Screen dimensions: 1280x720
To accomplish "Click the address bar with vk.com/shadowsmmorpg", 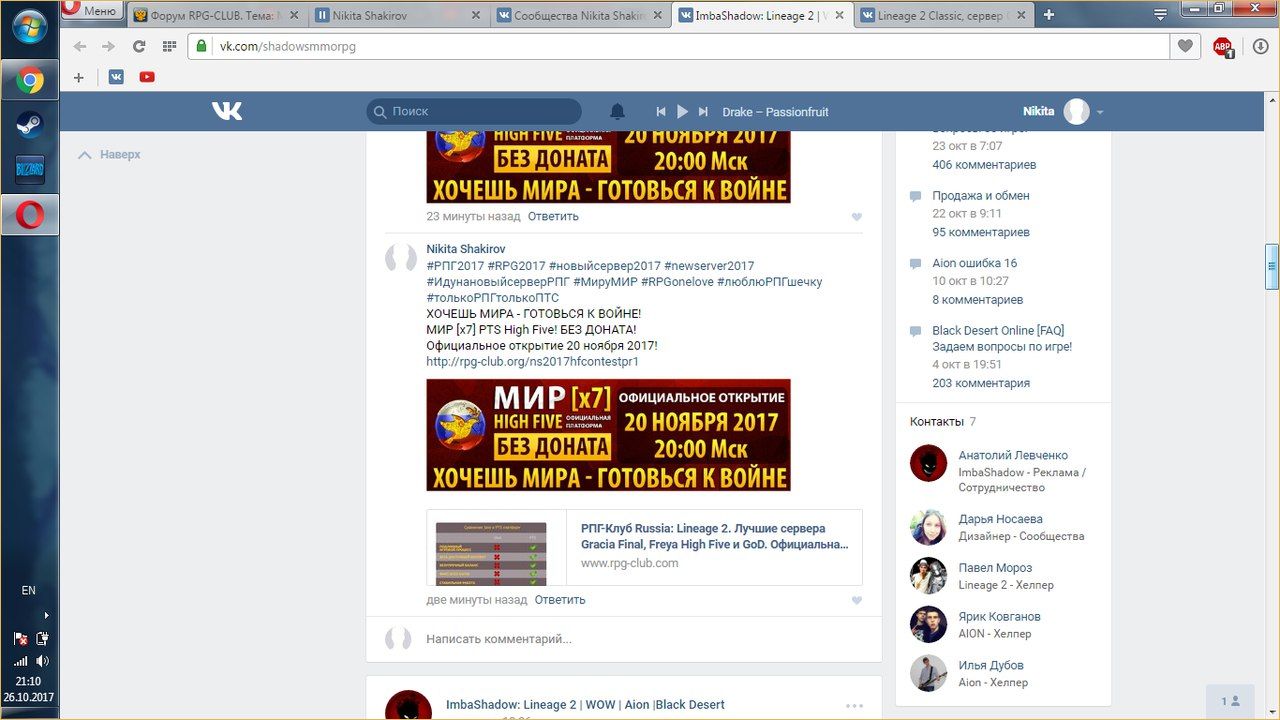I will [679, 46].
